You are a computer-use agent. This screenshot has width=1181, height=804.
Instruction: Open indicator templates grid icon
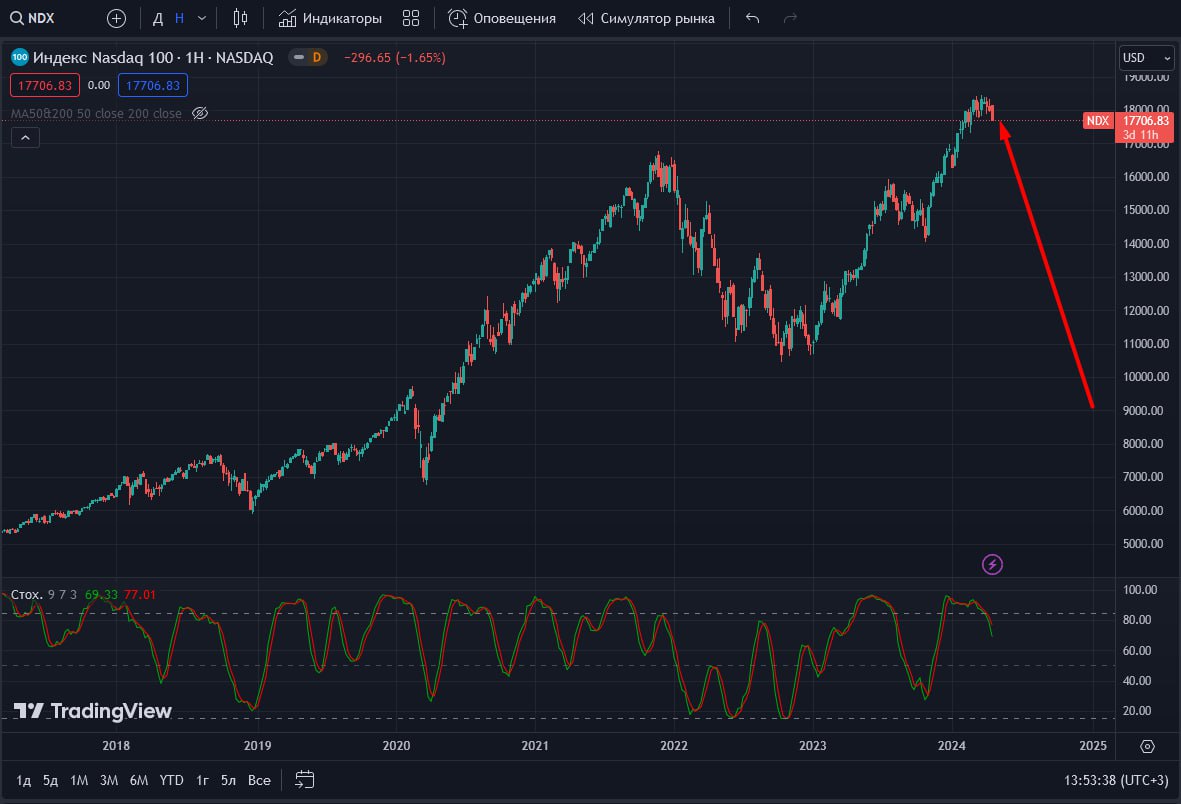click(410, 18)
